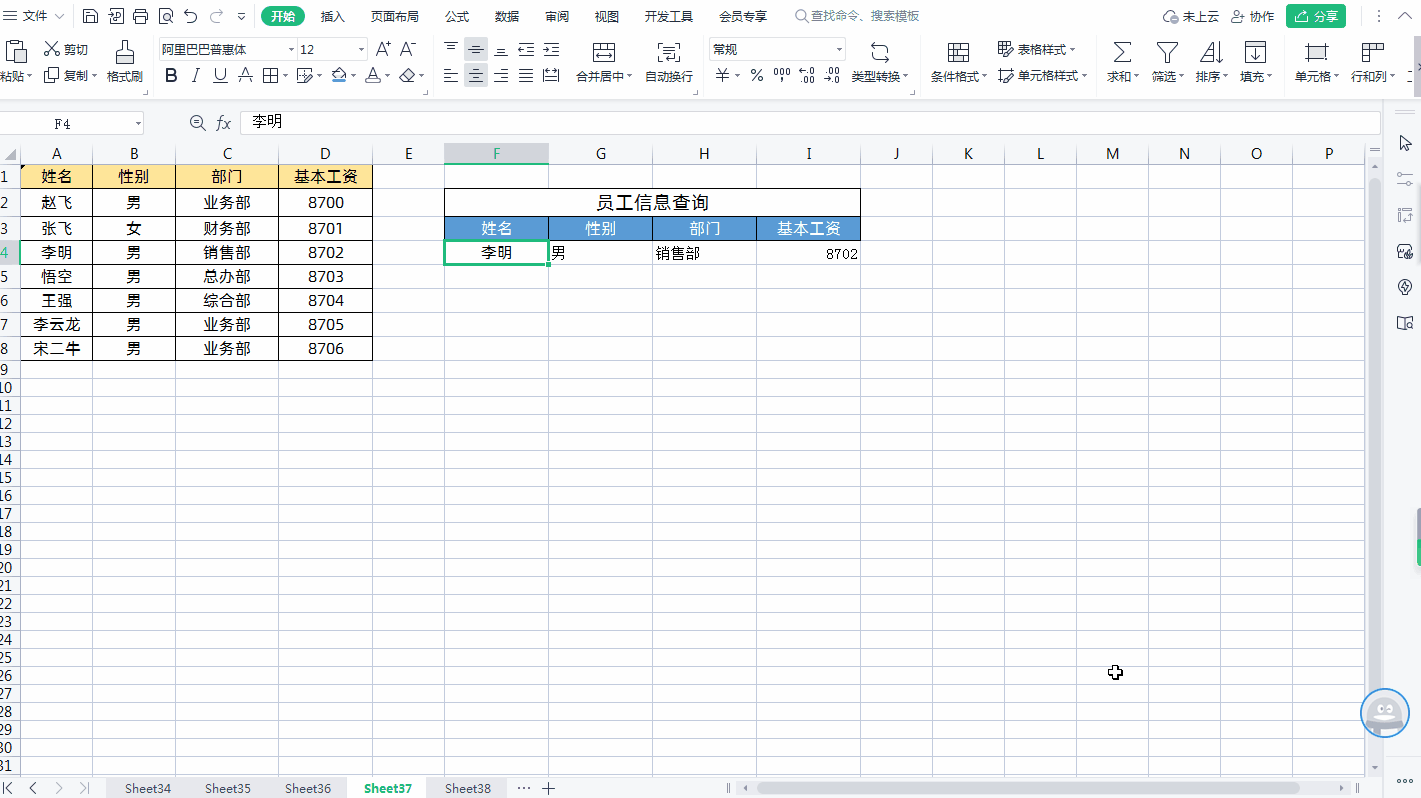This screenshot has width=1421, height=798.
Task: Click the horizontal scrollbar thumb
Action: click(x=1027, y=788)
